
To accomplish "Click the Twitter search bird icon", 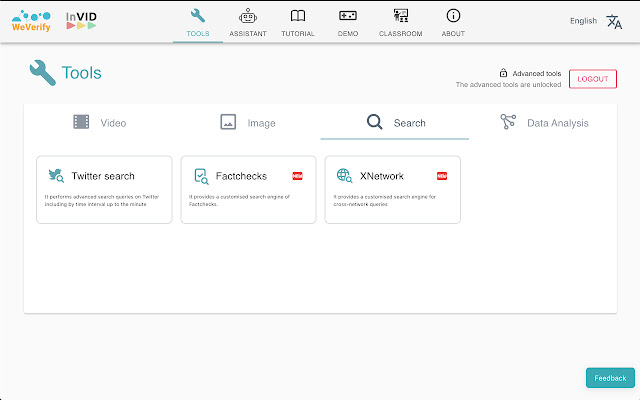I will (56, 176).
